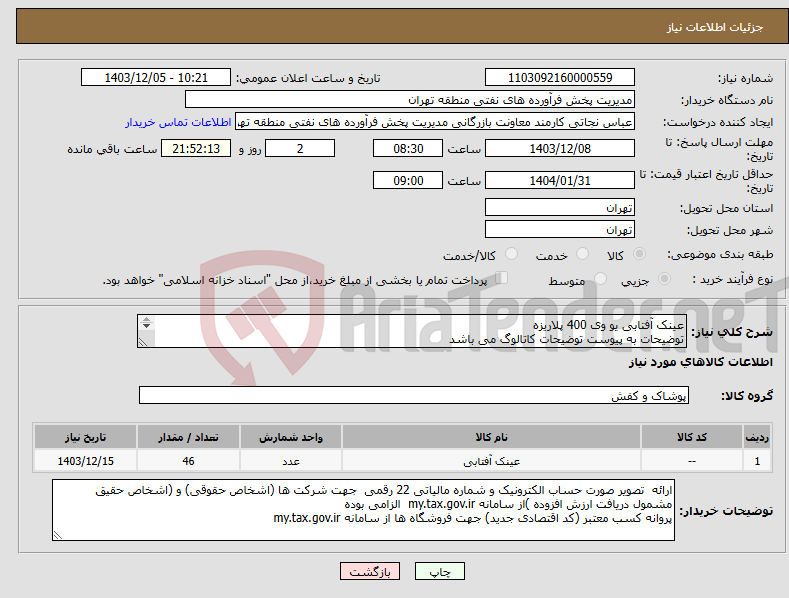Image resolution: width=789 pixels, height=598 pixels.
Task: Click the heading اطلاعات کالاهای مورد نیاز
Action: [x=700, y=362]
